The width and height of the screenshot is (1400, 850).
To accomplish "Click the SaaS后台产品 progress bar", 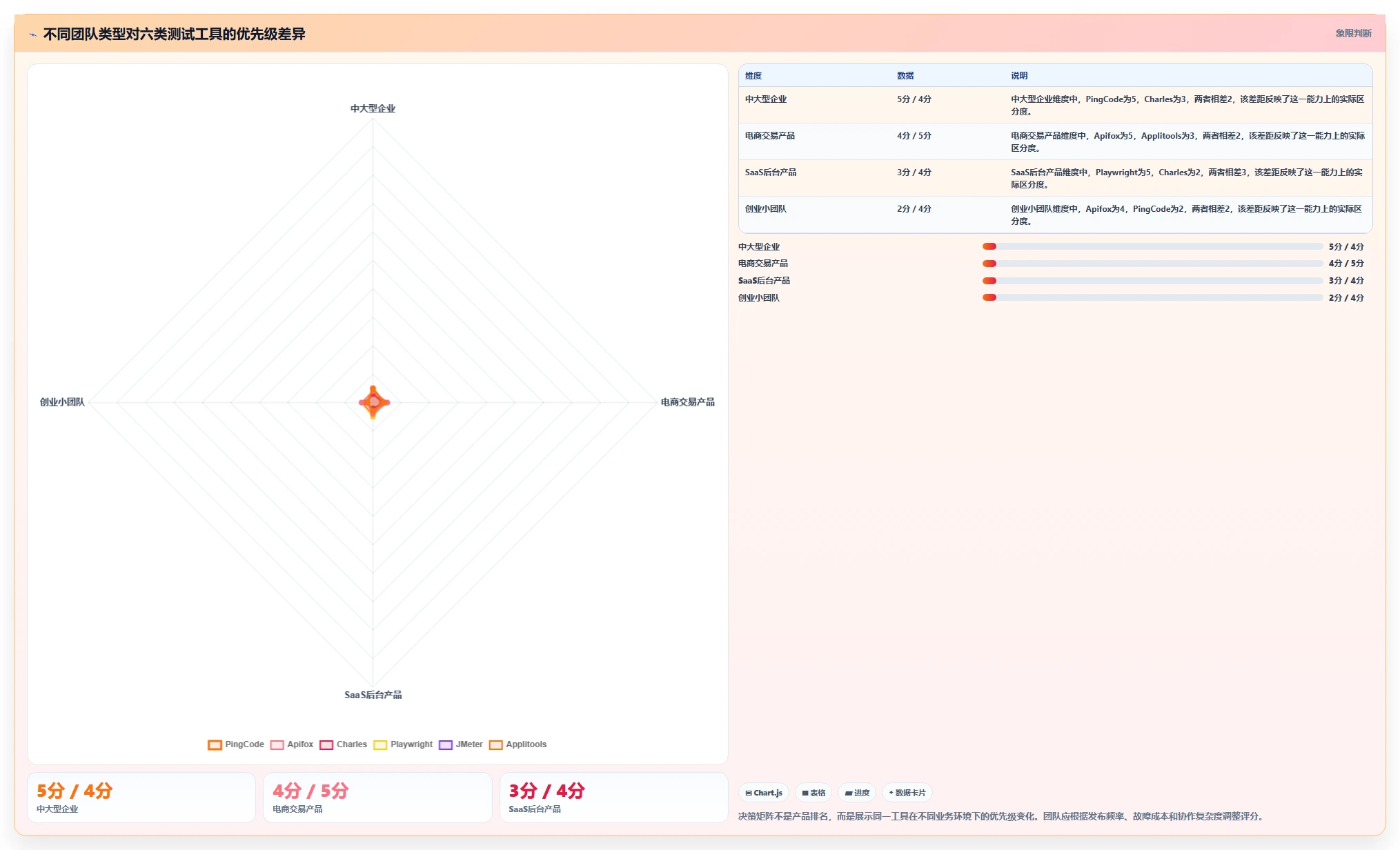I will (1152, 281).
